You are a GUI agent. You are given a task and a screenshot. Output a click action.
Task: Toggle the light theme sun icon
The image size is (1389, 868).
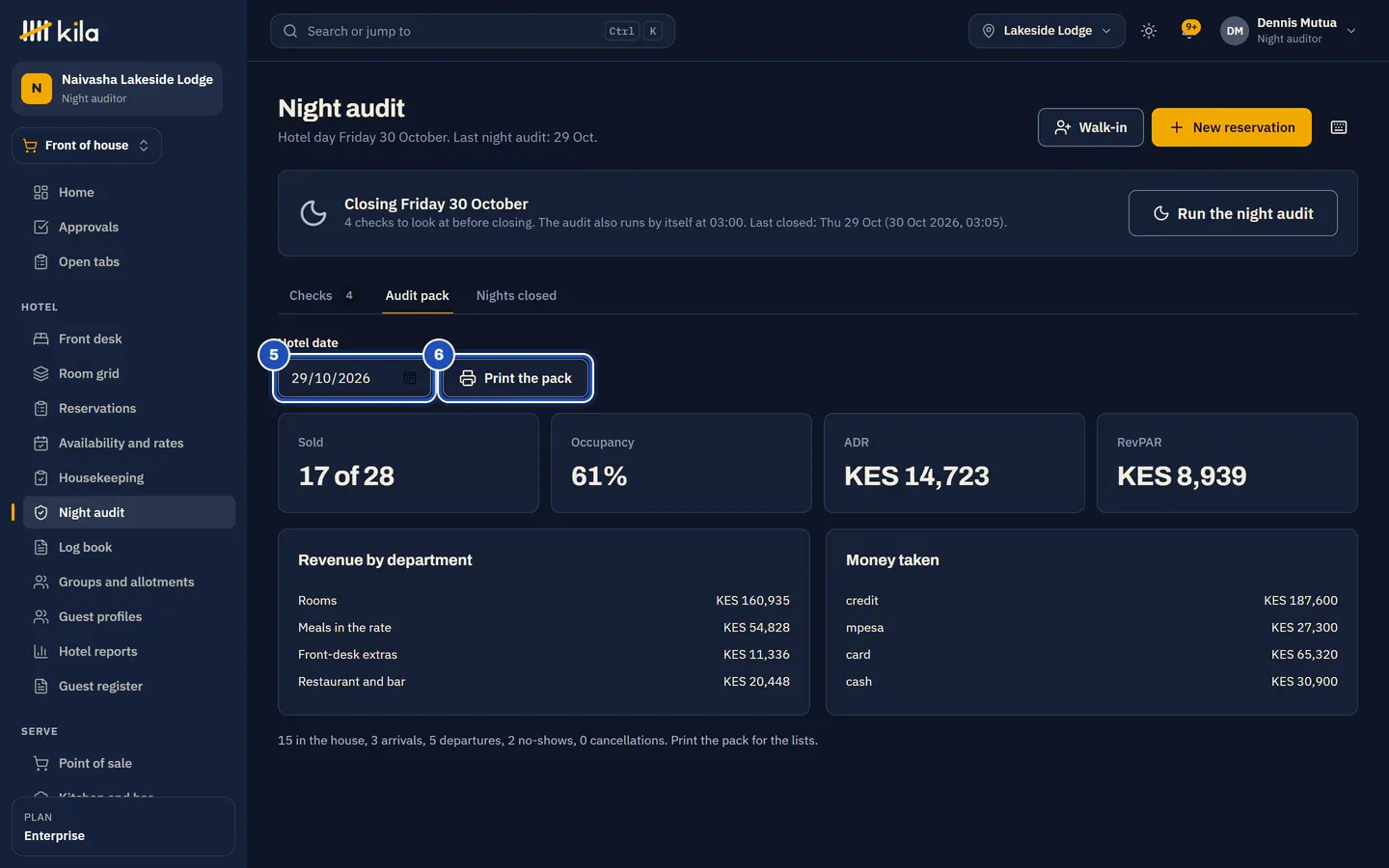(1148, 31)
